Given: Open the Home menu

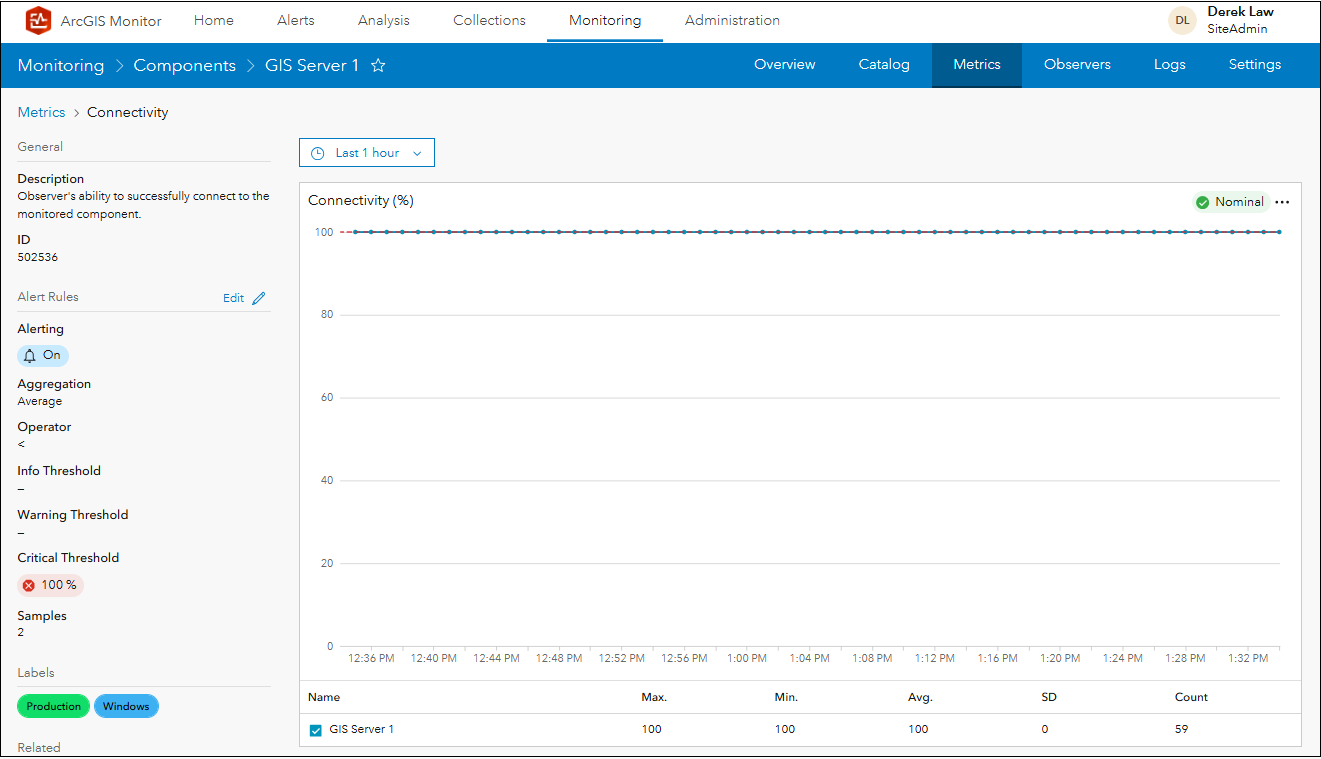Looking at the screenshot, I should tap(214, 20).
